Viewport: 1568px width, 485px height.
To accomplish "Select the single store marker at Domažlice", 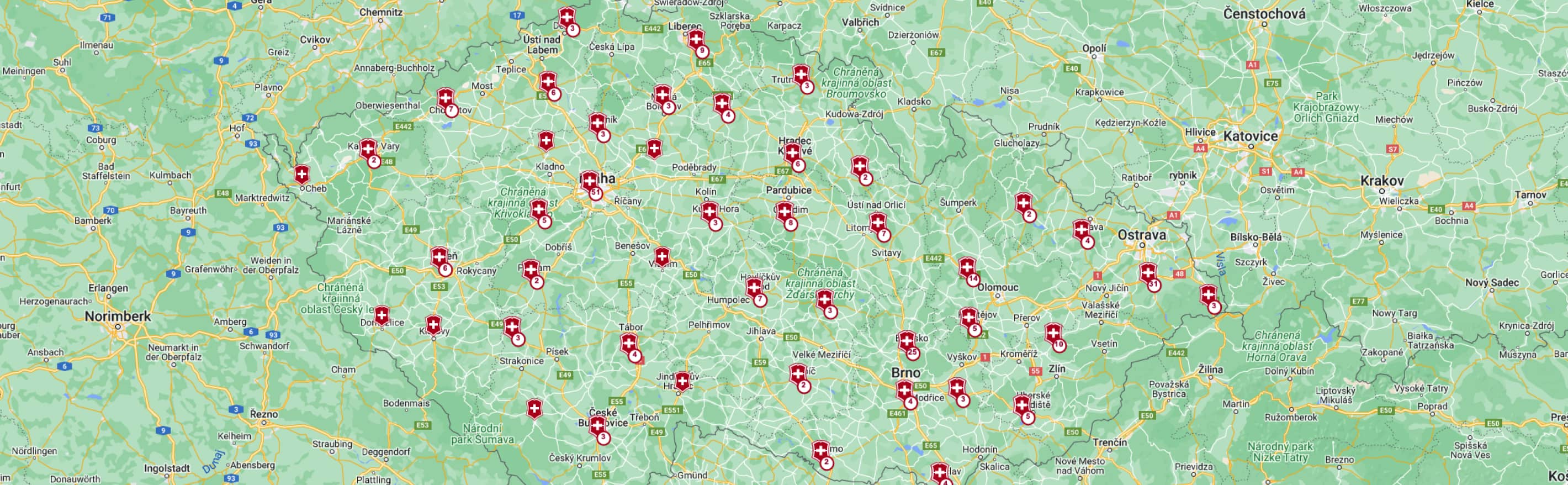I will 382,315.
